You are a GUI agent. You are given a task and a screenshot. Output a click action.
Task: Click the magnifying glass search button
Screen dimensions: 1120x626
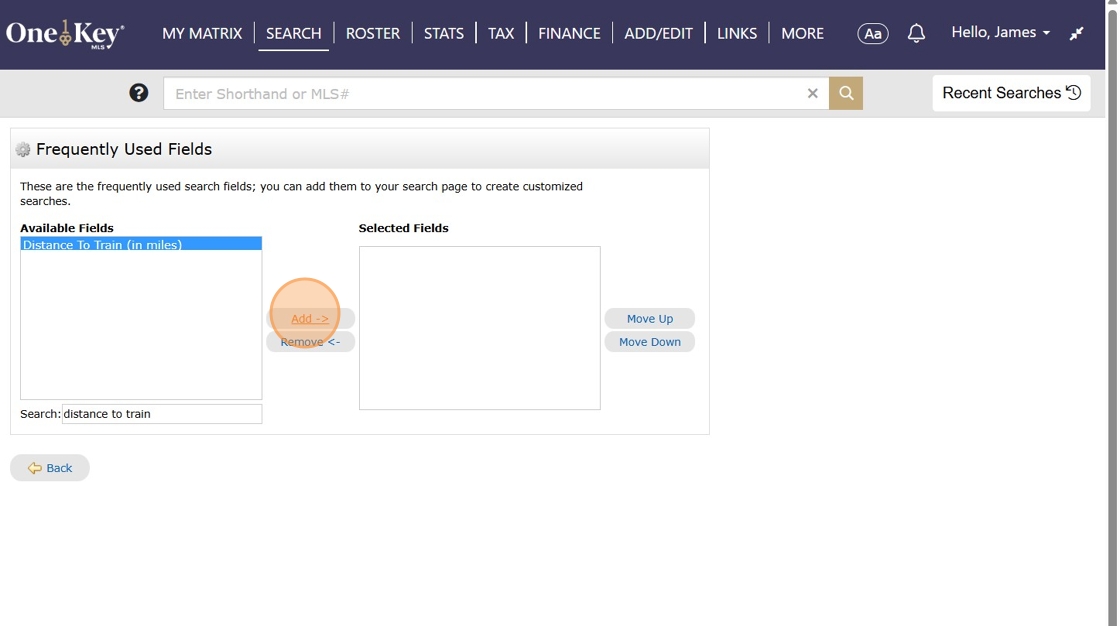[845, 93]
